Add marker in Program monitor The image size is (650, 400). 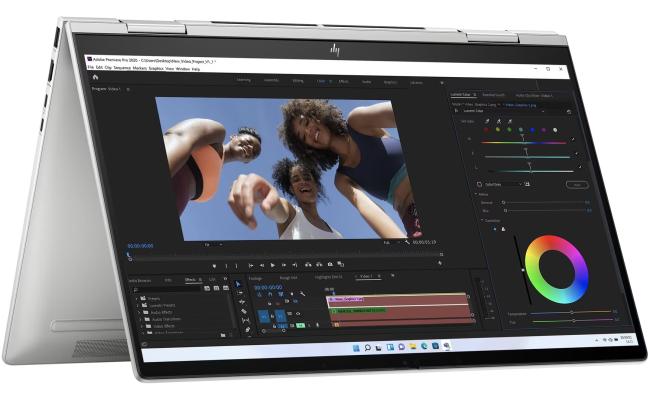[214, 265]
